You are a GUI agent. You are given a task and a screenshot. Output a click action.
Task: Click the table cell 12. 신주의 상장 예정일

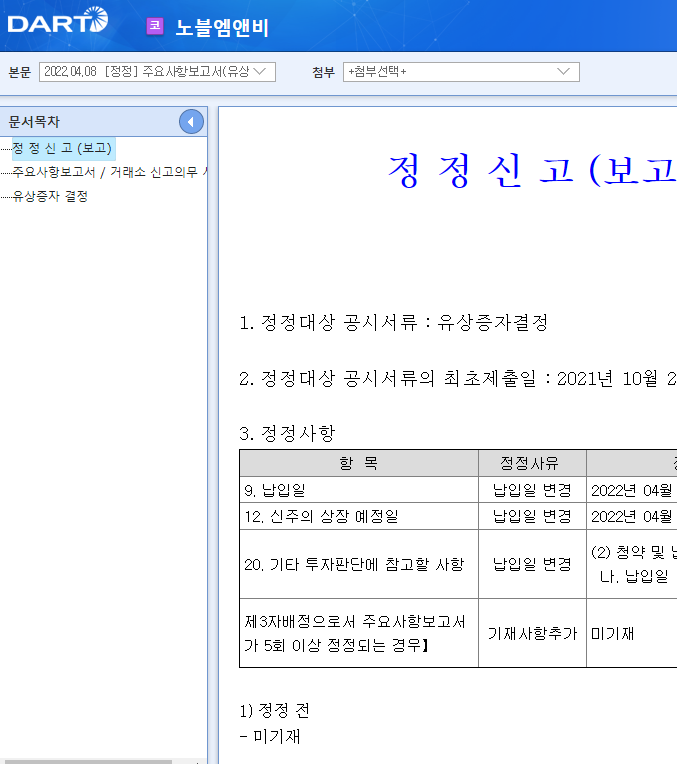pos(359,516)
